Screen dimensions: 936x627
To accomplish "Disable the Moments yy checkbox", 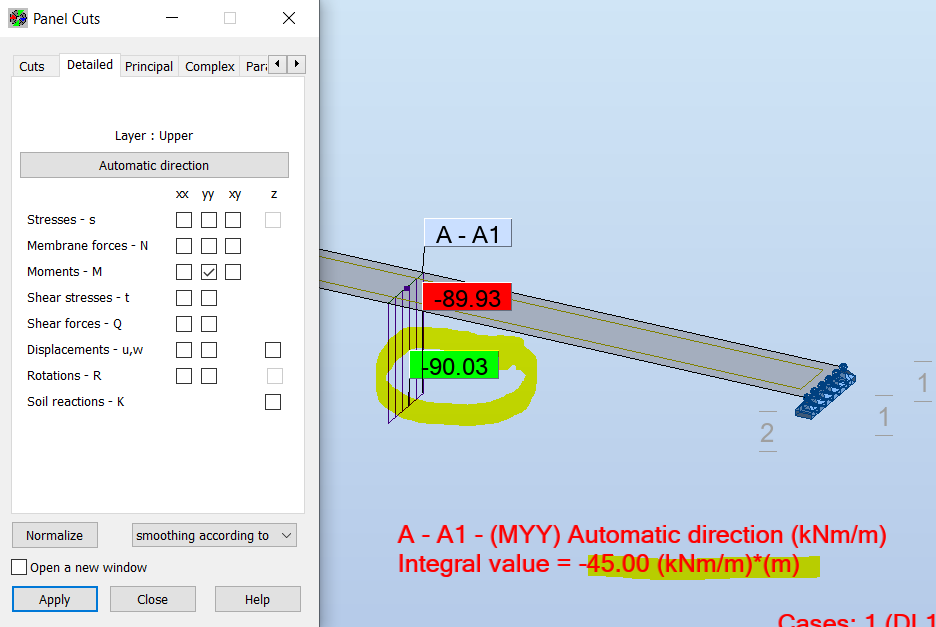I will [x=208, y=271].
